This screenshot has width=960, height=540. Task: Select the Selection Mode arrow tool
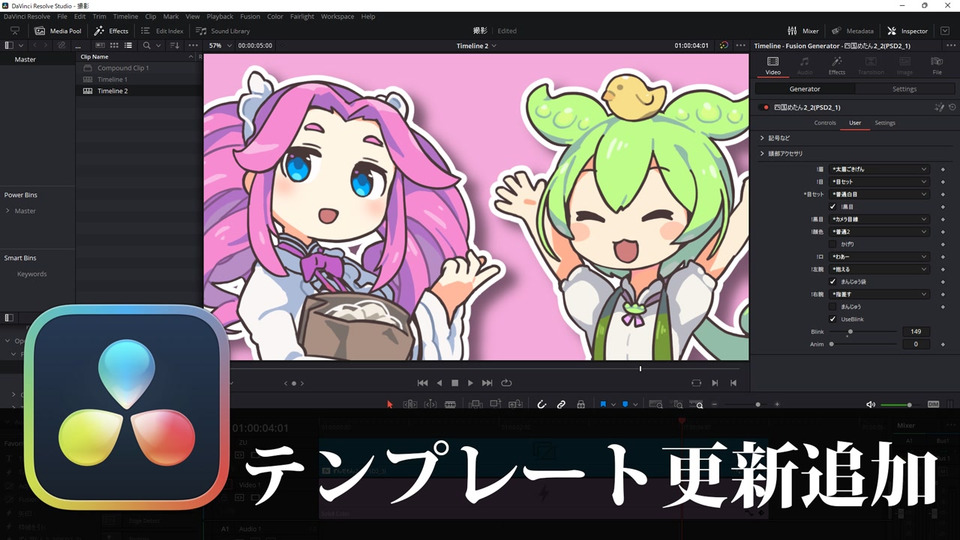pyautogui.click(x=389, y=405)
